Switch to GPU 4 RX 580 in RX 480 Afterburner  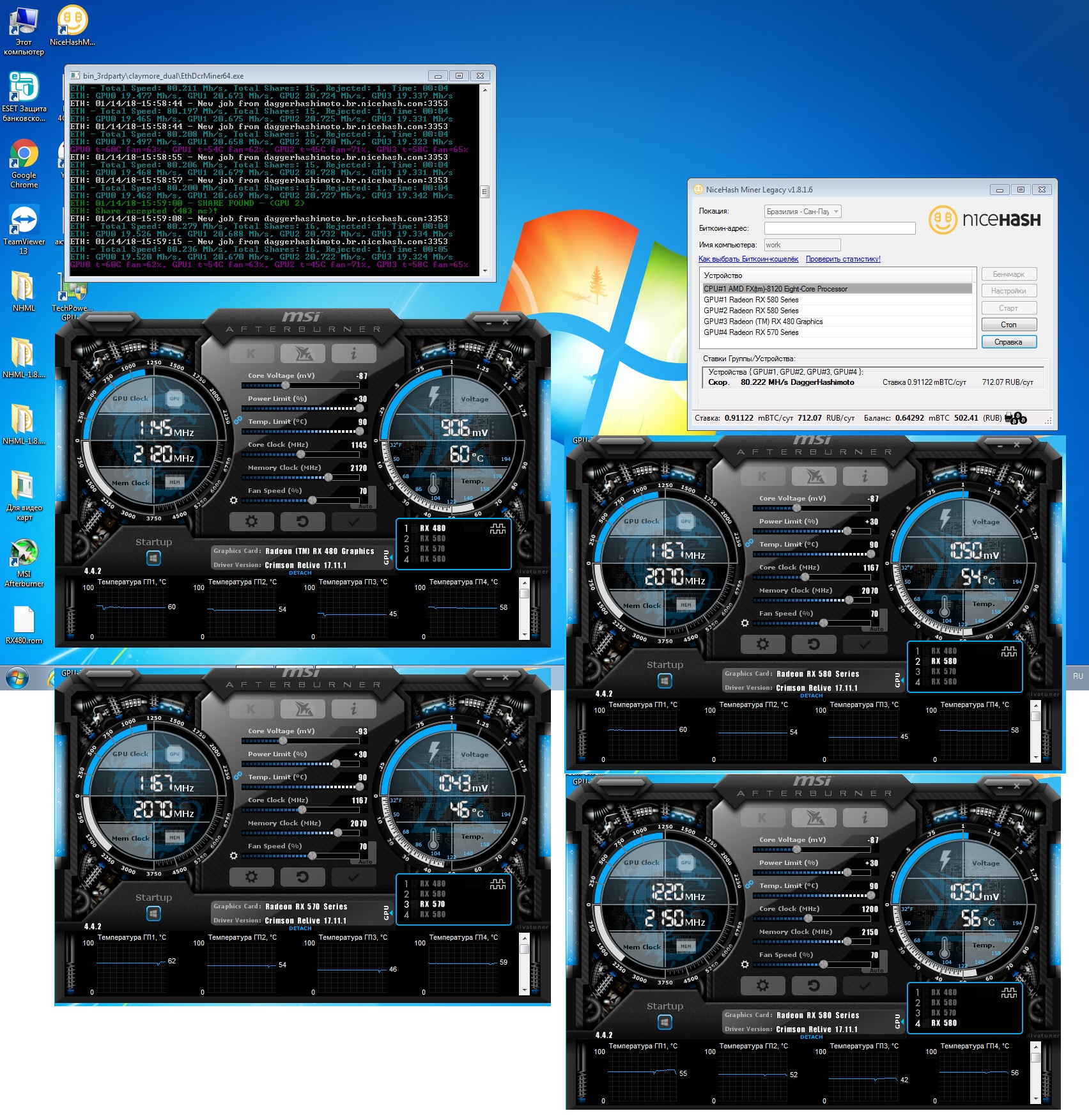pyautogui.click(x=425, y=559)
